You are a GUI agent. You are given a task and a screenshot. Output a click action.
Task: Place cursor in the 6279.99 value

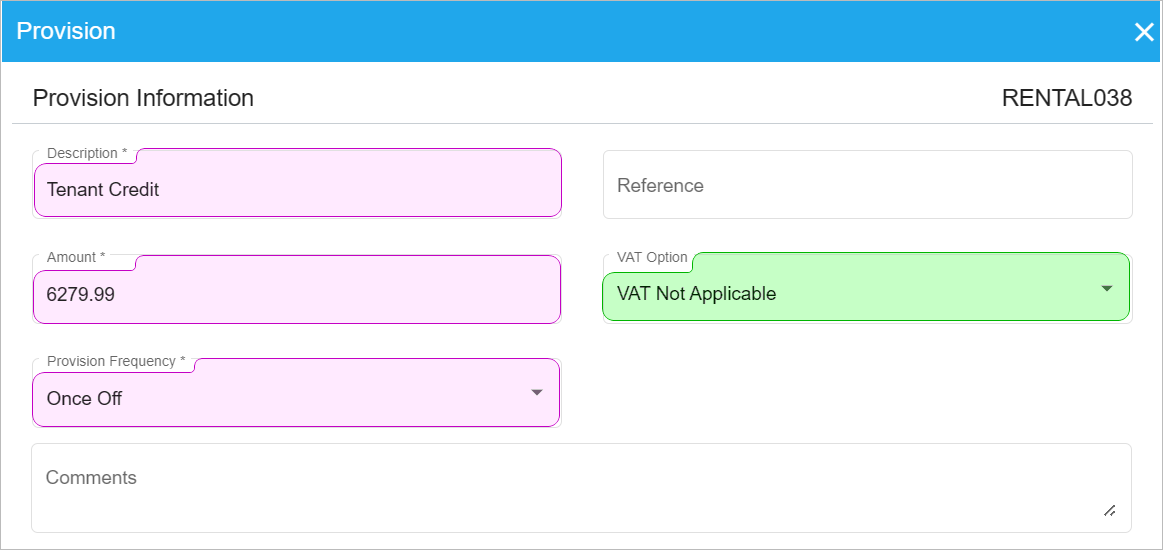click(x=81, y=294)
